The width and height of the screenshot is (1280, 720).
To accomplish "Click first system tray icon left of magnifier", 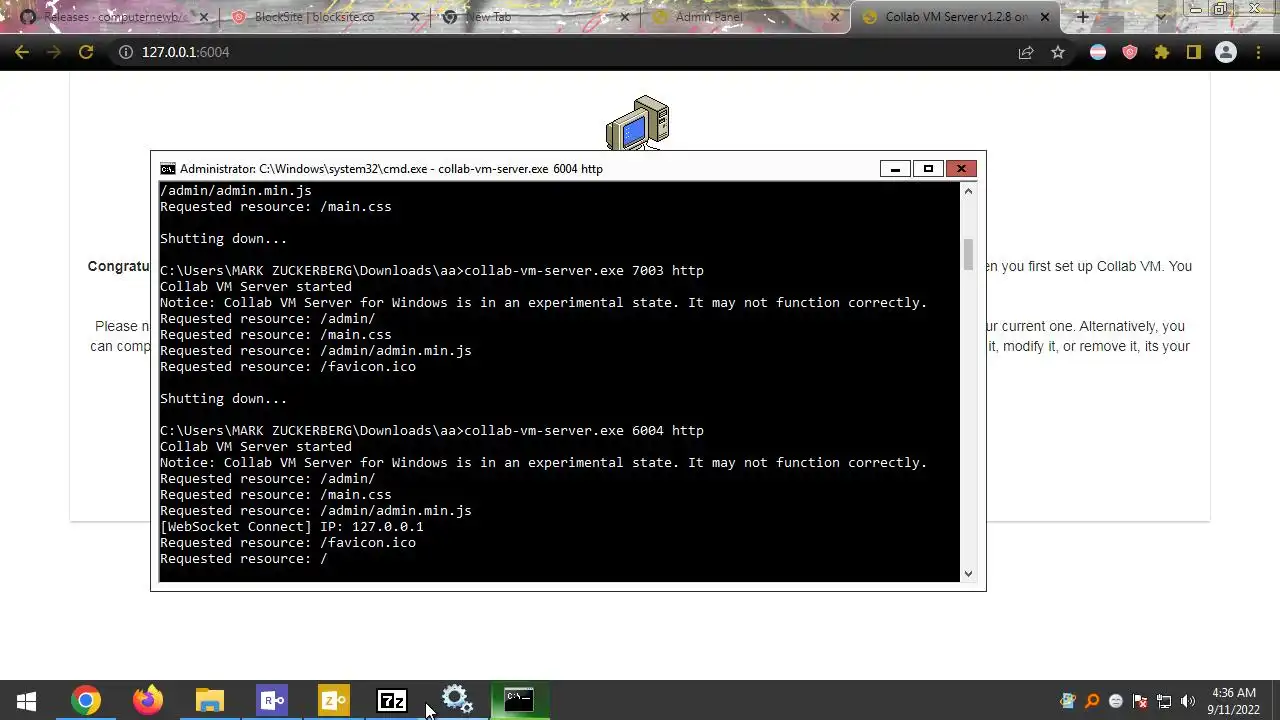I will pos(1067,701).
